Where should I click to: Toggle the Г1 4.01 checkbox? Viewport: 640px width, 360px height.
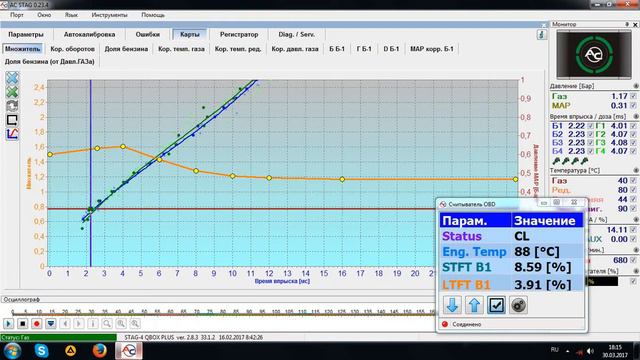633,126
